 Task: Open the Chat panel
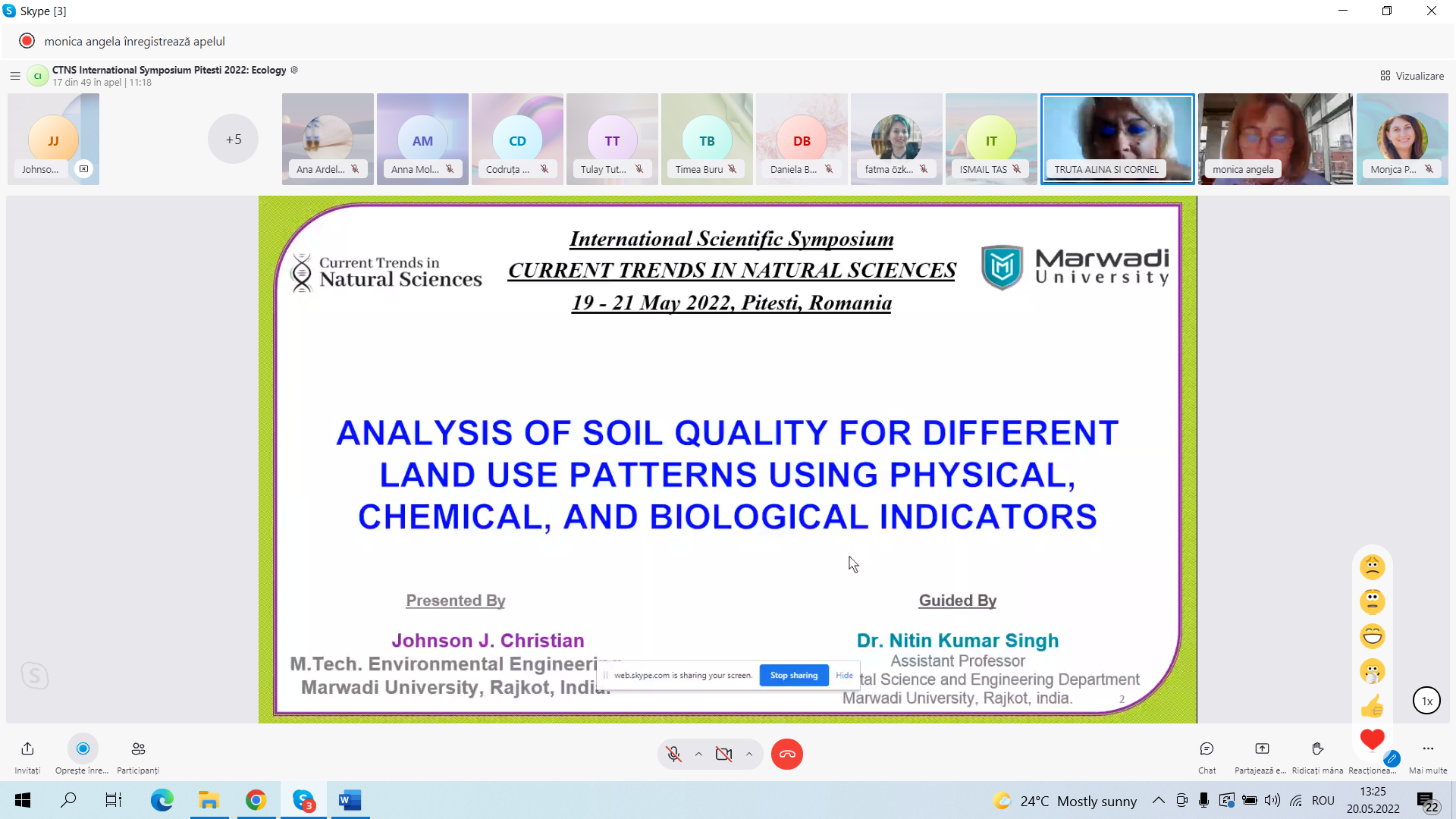tap(1207, 749)
